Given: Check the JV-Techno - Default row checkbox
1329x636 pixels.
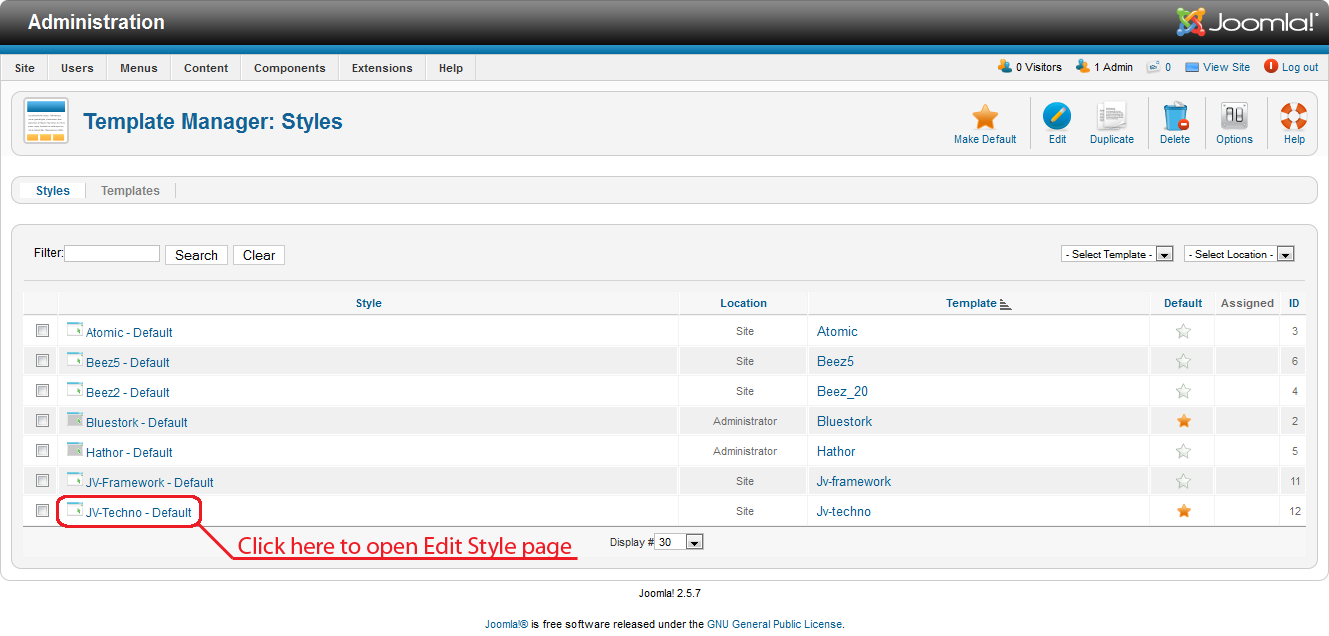Looking at the screenshot, I should [x=42, y=510].
